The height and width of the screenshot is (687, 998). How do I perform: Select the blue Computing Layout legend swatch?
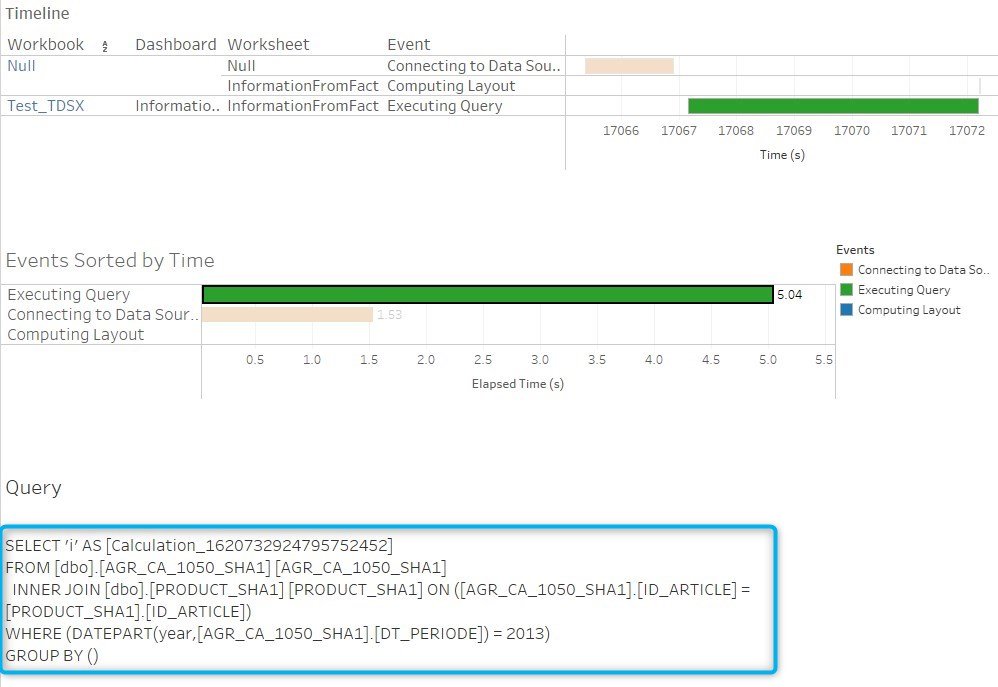(x=846, y=309)
